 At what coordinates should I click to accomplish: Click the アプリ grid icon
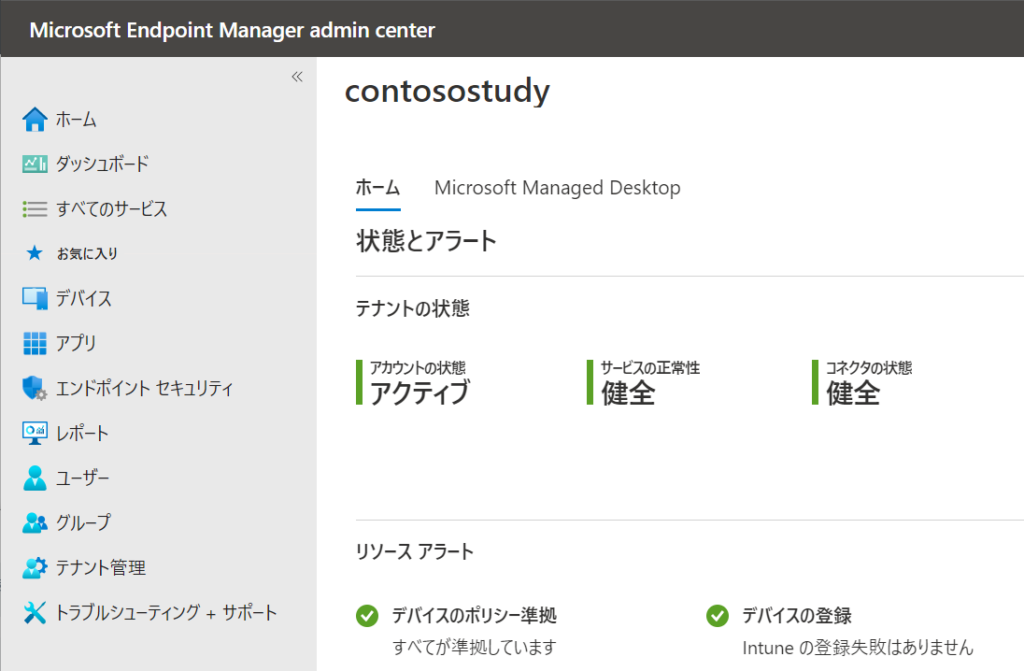pyautogui.click(x=35, y=343)
